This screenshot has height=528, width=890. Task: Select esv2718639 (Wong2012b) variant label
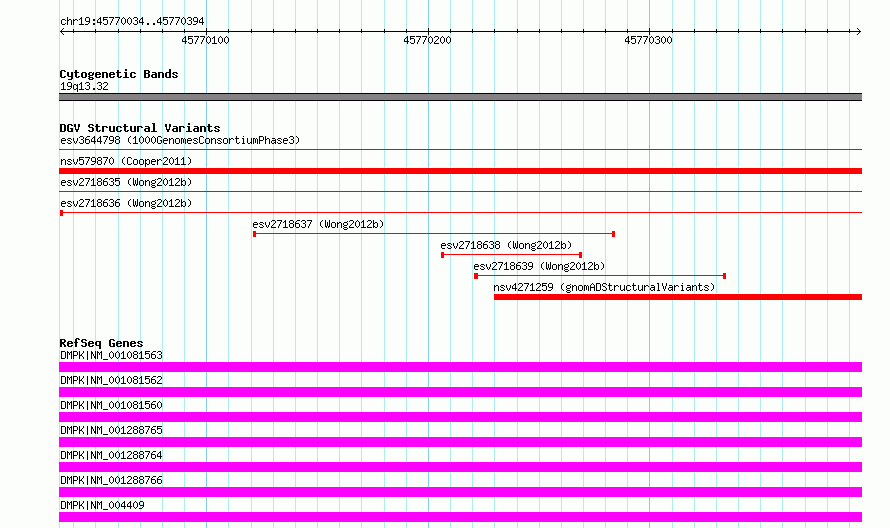point(539,266)
